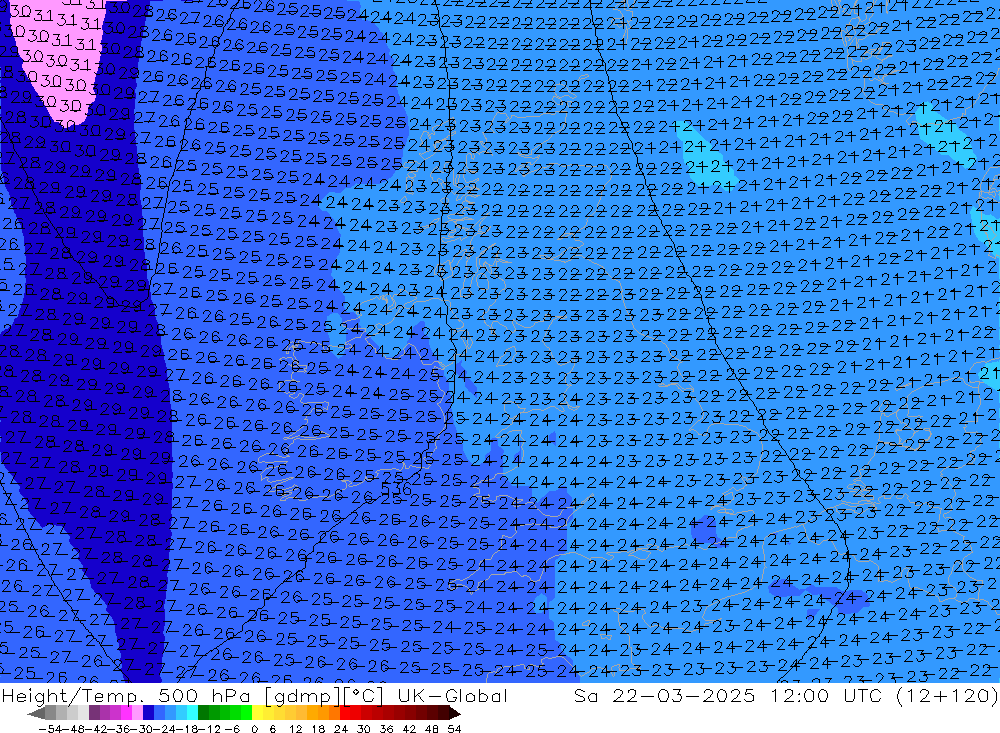This screenshot has width=1000, height=733.
Task: Select the '(12+120)' forecast offset text
Action: point(946,695)
